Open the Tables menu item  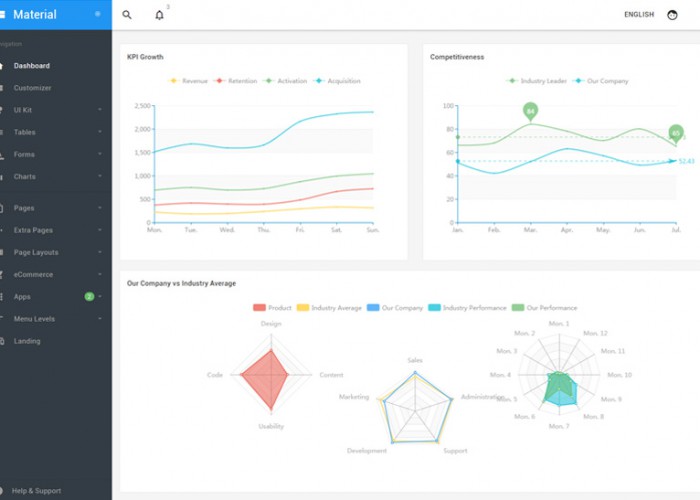tap(25, 132)
